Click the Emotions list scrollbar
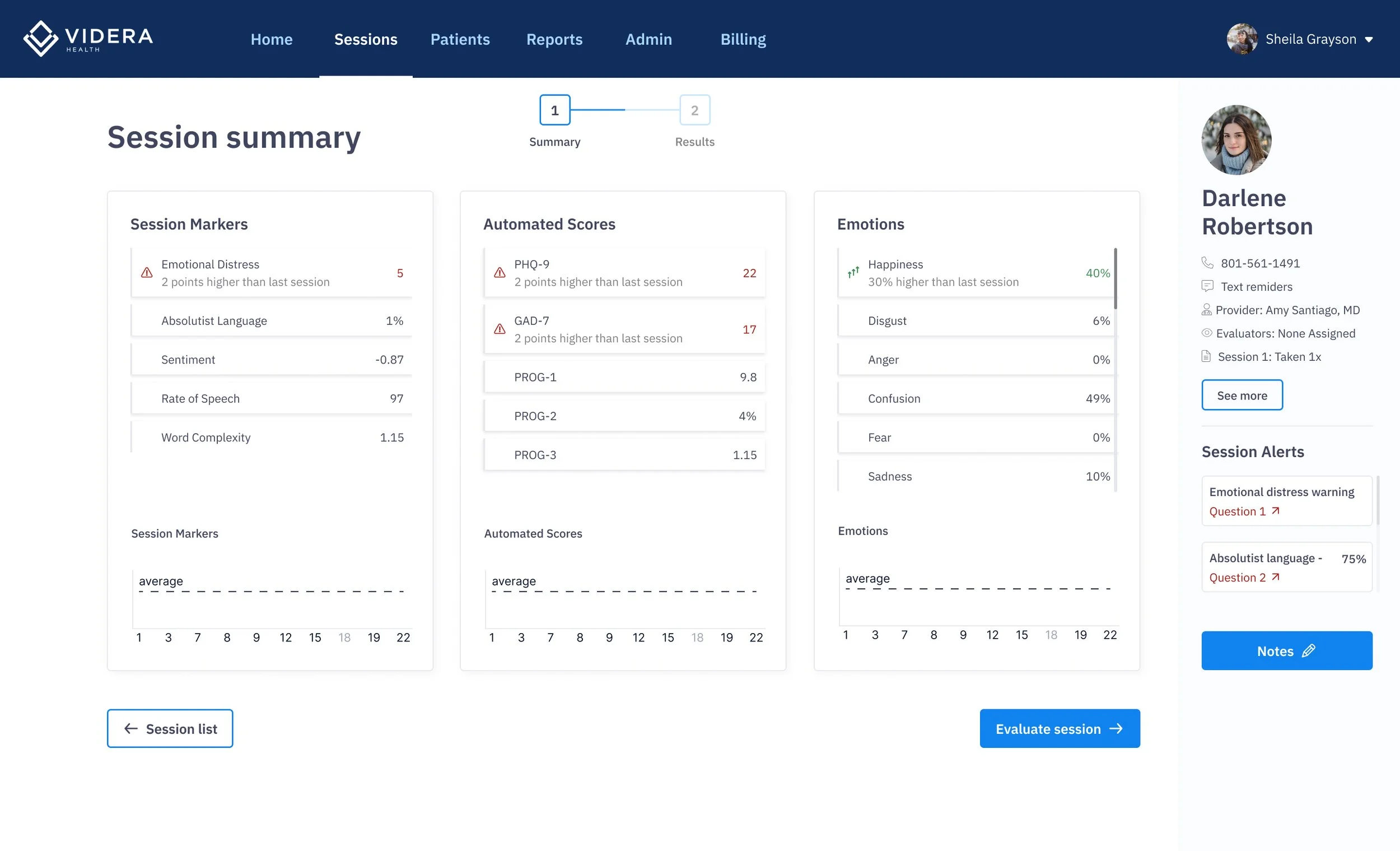Screen dimensions: 1400x851 point(1116,278)
